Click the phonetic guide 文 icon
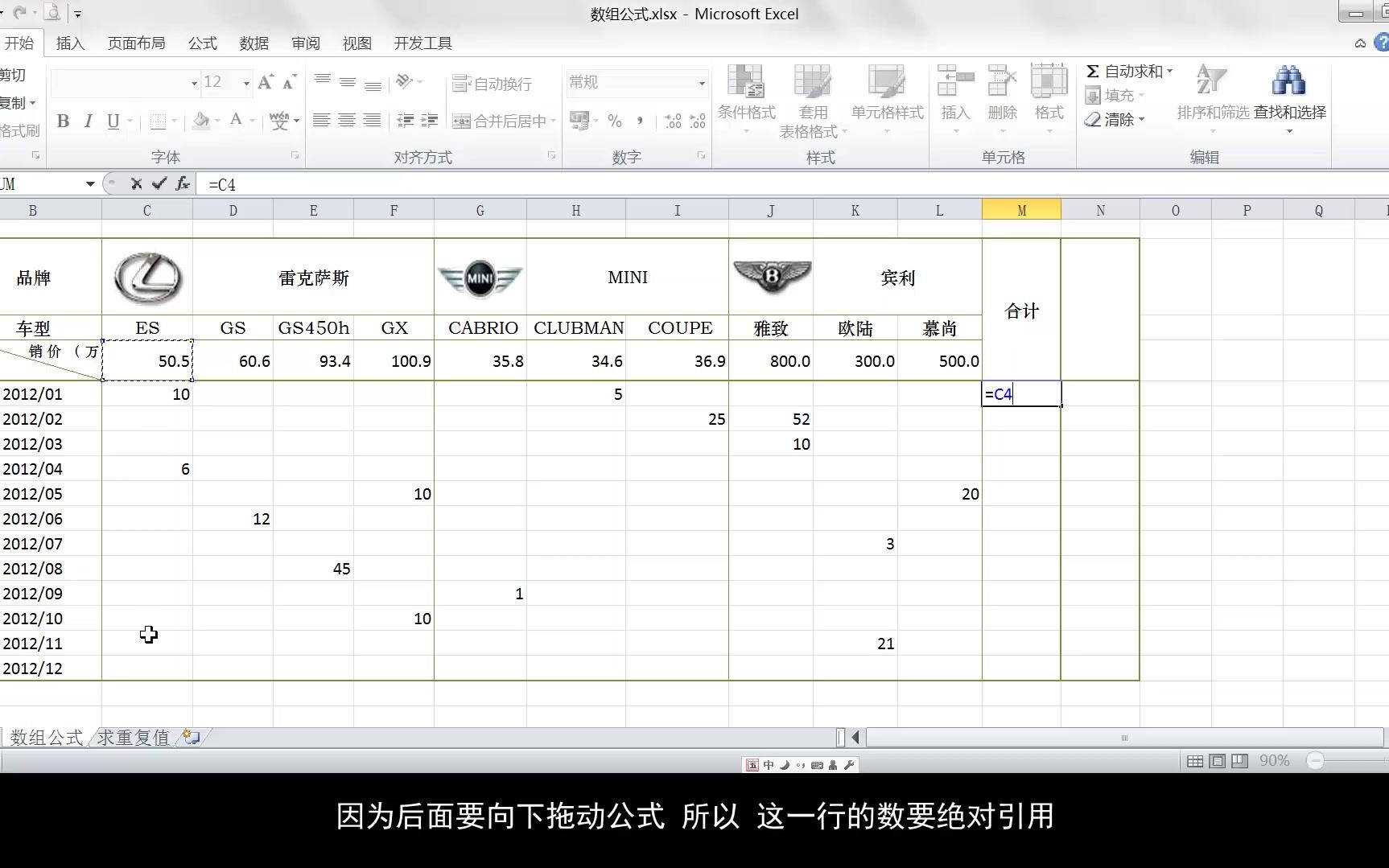1389x868 pixels. pos(279,121)
